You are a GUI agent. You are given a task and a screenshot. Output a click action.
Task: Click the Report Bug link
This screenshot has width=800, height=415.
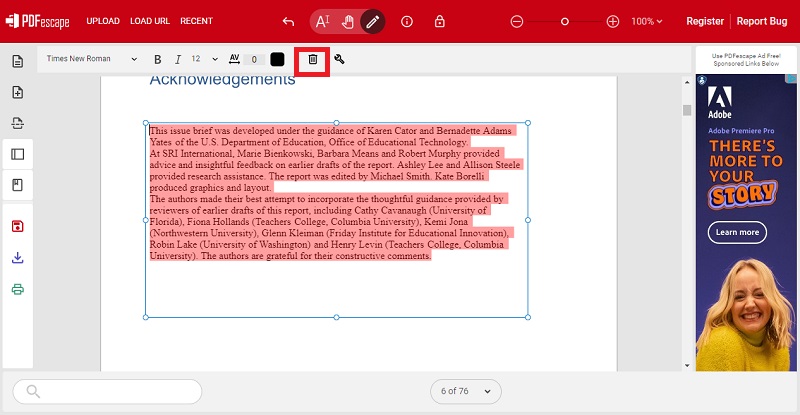click(762, 21)
